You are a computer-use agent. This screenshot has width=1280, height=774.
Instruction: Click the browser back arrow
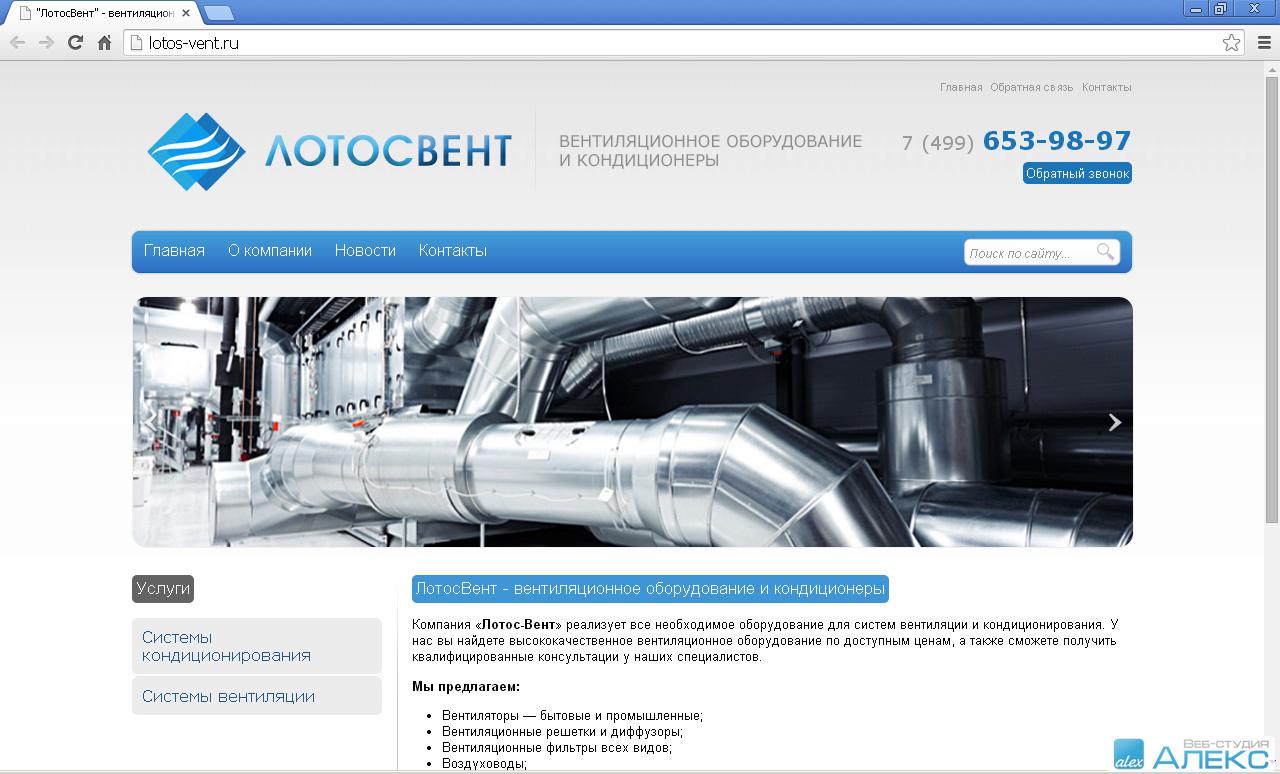17,43
